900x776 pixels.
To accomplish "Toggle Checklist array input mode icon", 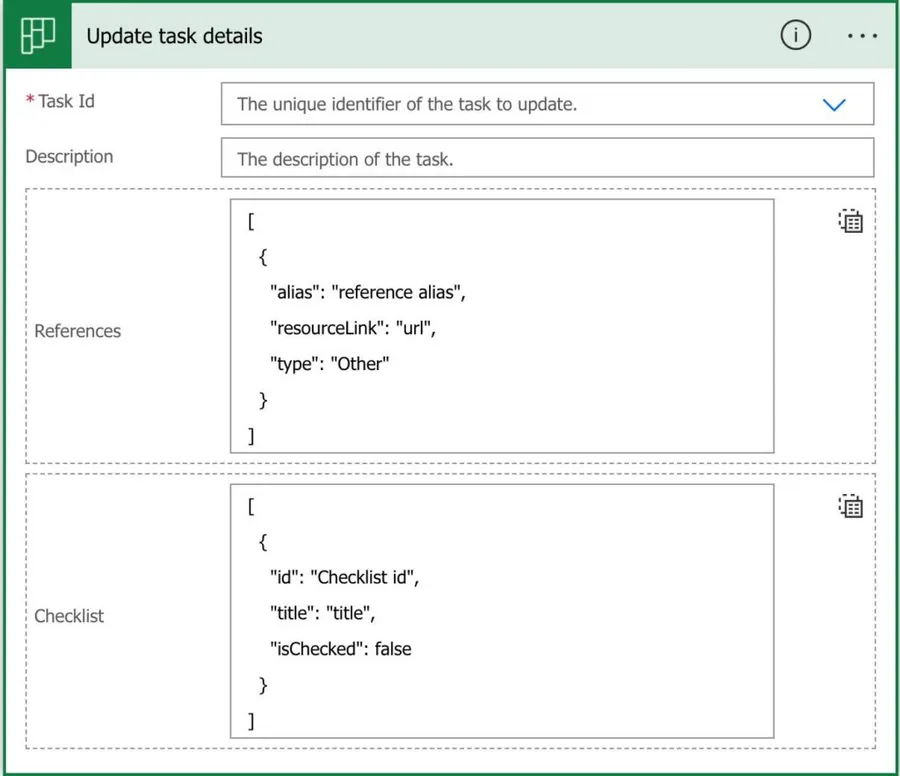I will point(849,507).
